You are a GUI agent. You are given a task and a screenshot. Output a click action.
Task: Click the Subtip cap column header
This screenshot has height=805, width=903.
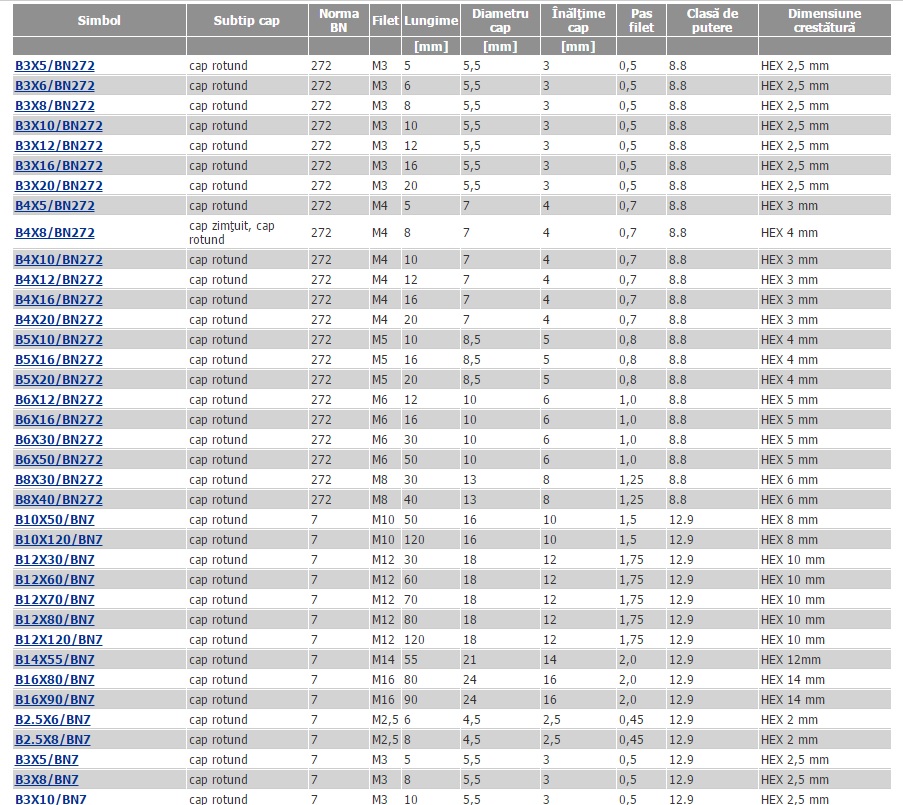click(x=246, y=21)
